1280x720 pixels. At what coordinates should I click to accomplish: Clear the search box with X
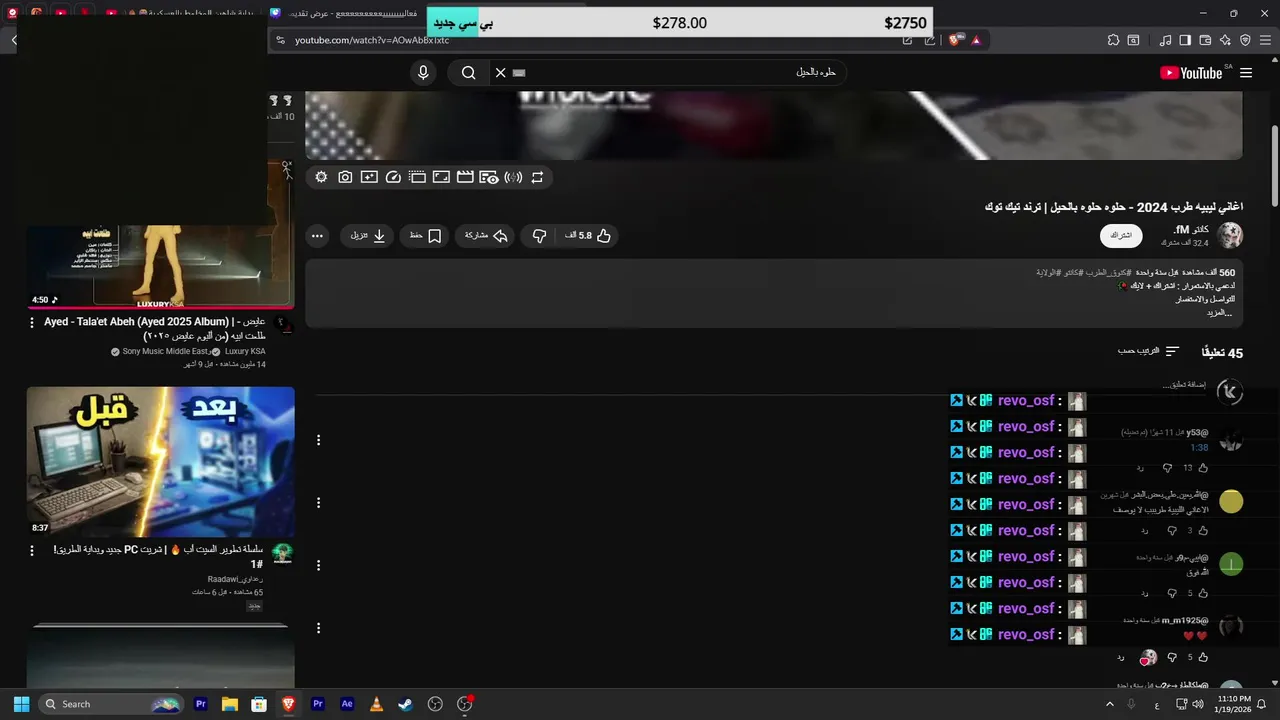click(501, 72)
